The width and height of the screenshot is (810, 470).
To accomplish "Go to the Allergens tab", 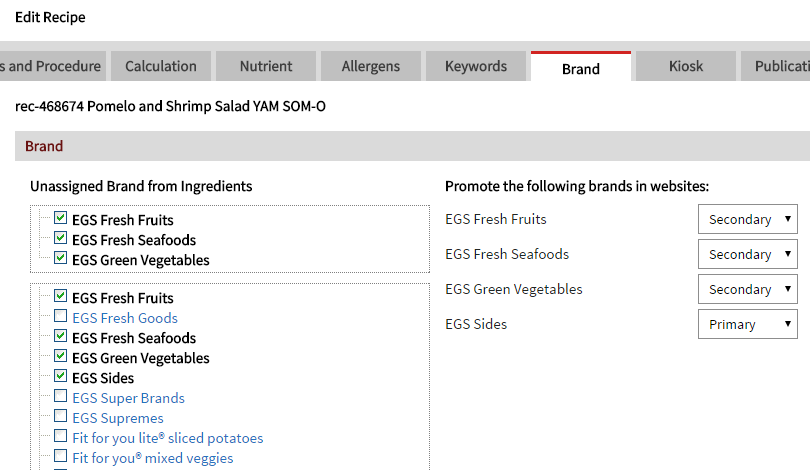I will click(370, 66).
